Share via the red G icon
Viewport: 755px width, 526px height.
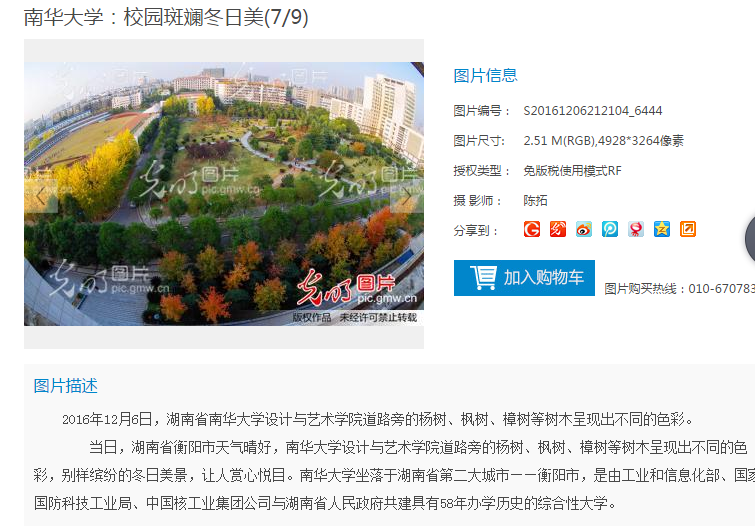[x=532, y=229]
